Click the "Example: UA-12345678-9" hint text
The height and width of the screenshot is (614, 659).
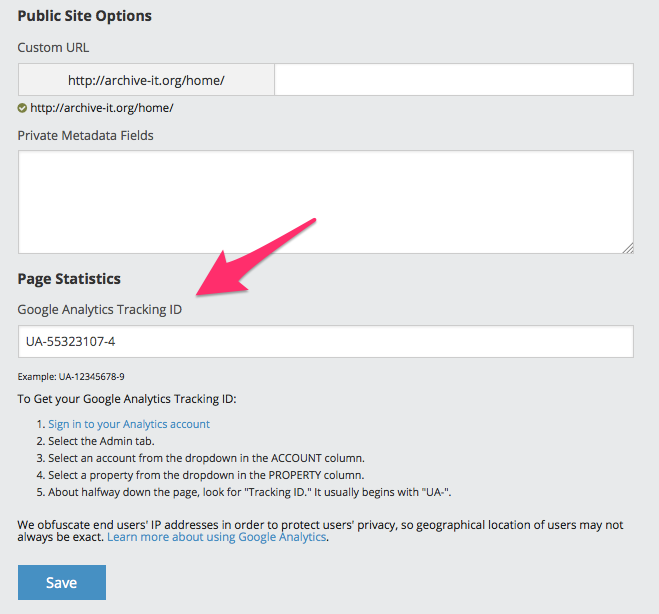coord(71,377)
